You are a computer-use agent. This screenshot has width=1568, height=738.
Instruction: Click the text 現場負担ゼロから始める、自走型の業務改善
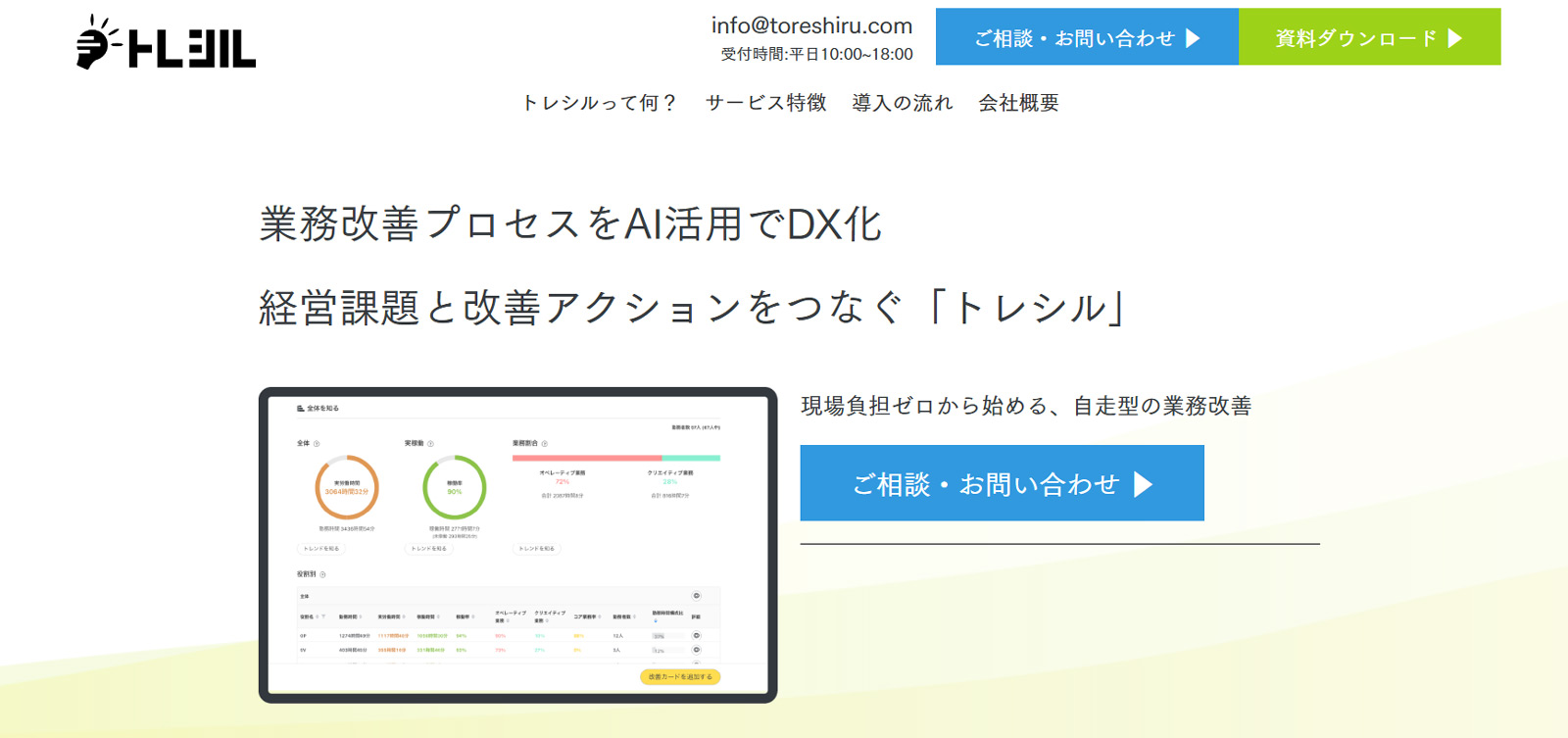pos(1026,406)
